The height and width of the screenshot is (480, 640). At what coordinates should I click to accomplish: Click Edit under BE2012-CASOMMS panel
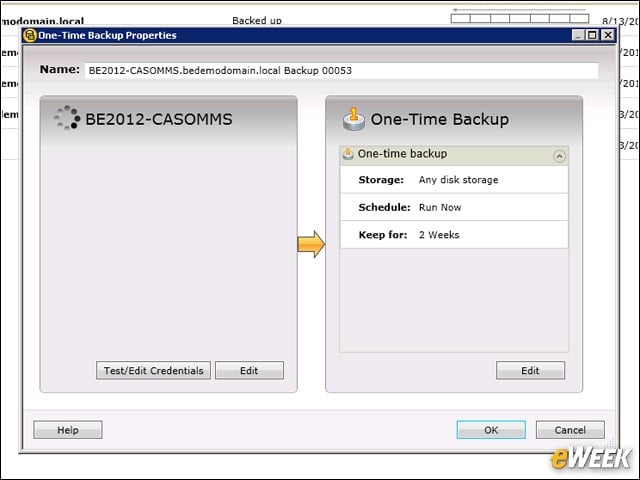tap(249, 370)
